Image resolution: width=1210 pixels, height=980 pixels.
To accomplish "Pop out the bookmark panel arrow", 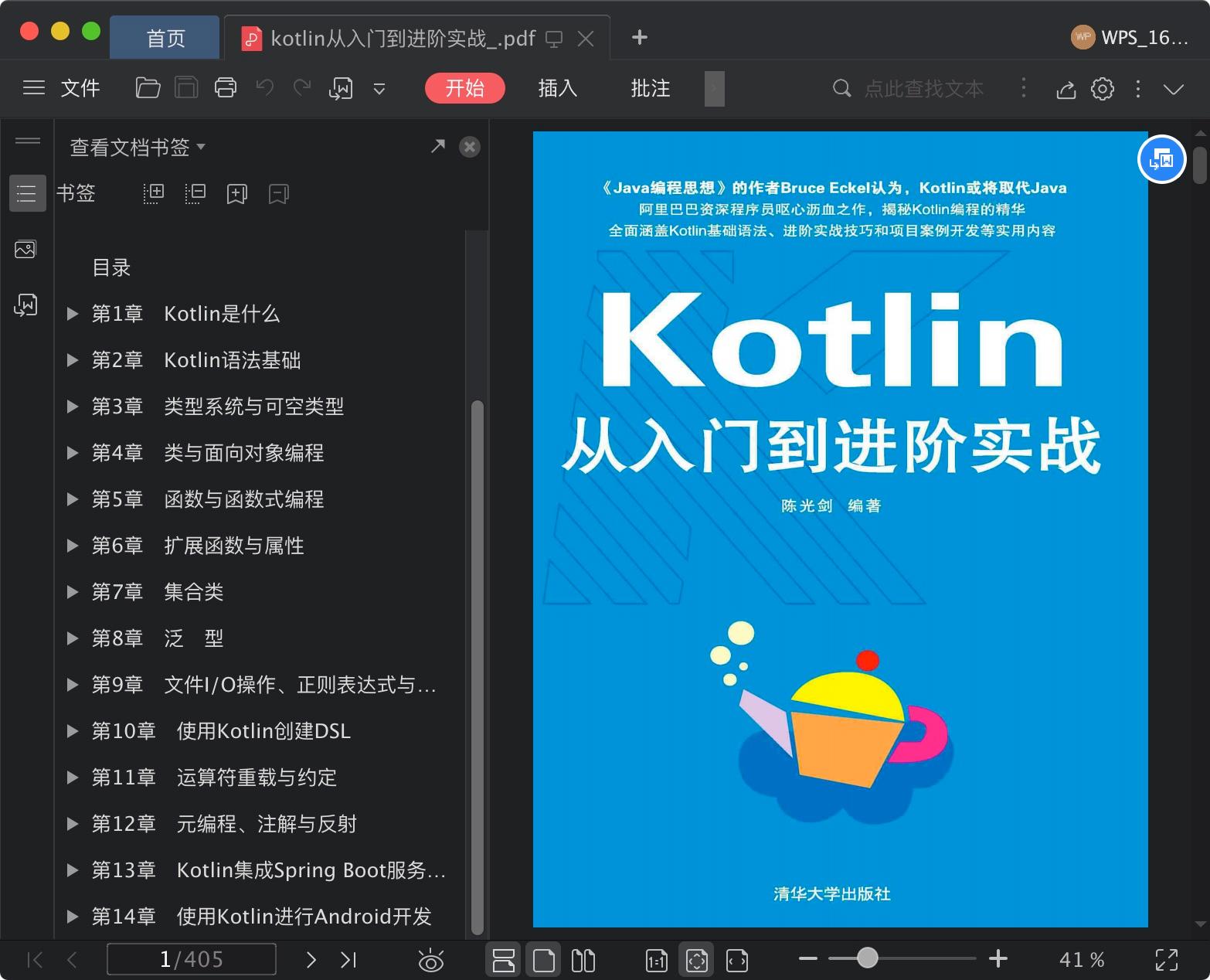I will (438, 146).
